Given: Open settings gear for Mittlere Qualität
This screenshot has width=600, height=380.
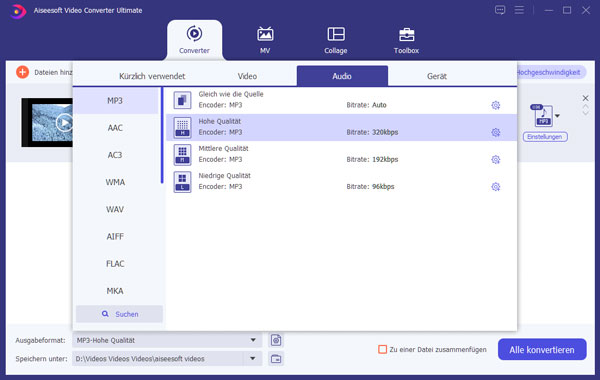Looking at the screenshot, I should pos(496,160).
